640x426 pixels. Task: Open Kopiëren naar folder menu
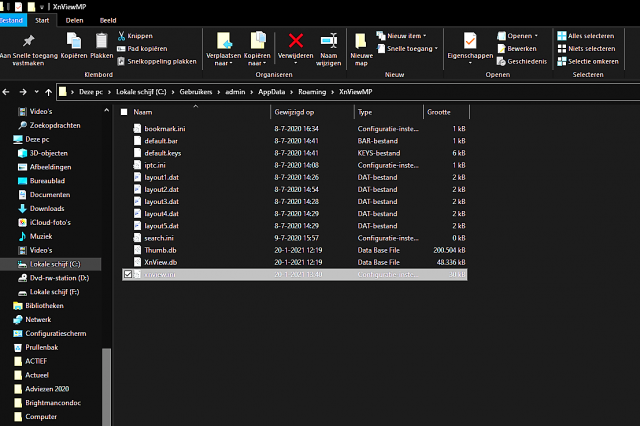(x=257, y=49)
